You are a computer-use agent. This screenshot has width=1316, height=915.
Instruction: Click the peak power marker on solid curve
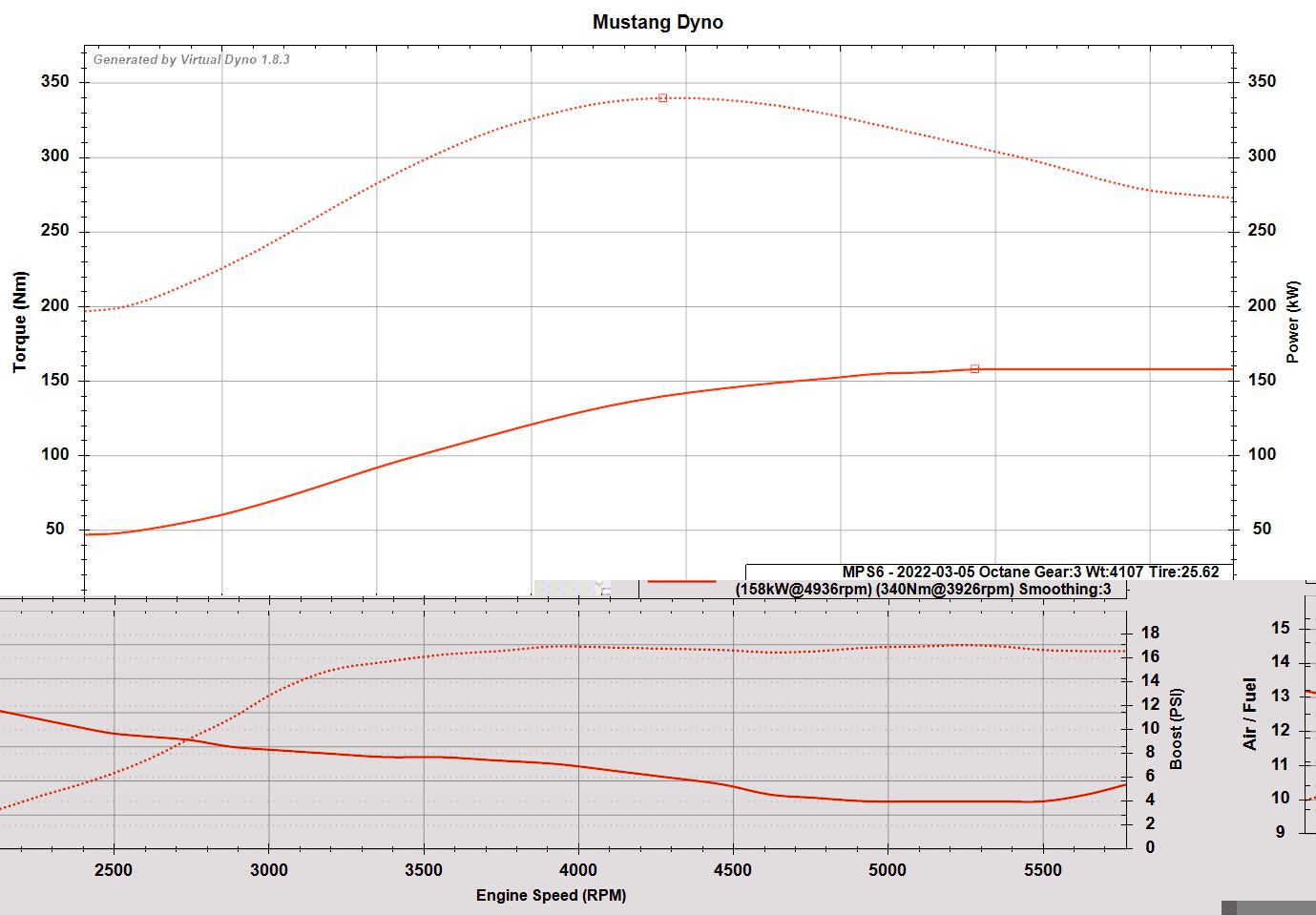[x=974, y=368]
